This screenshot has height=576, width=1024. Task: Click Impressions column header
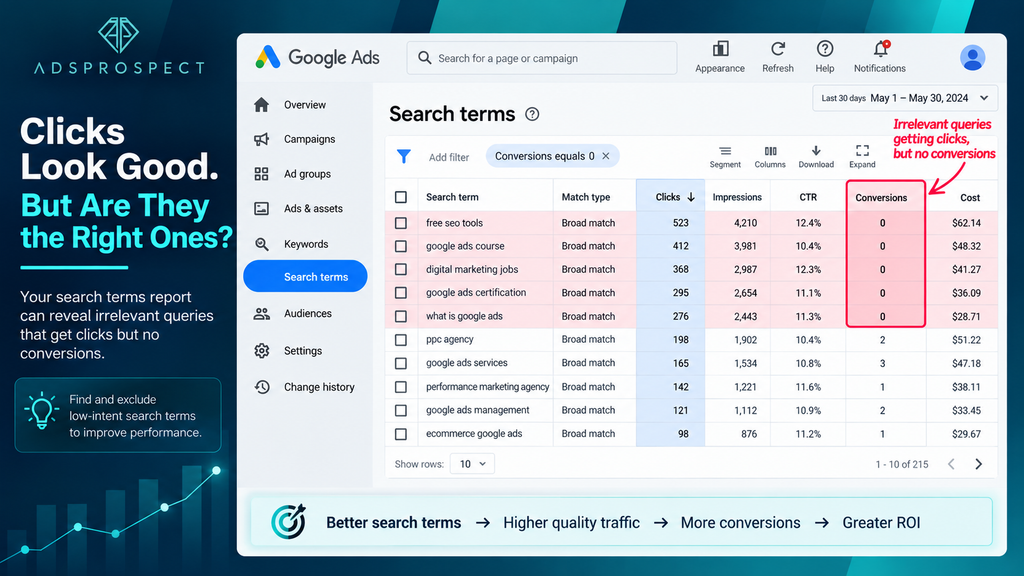[x=737, y=197]
